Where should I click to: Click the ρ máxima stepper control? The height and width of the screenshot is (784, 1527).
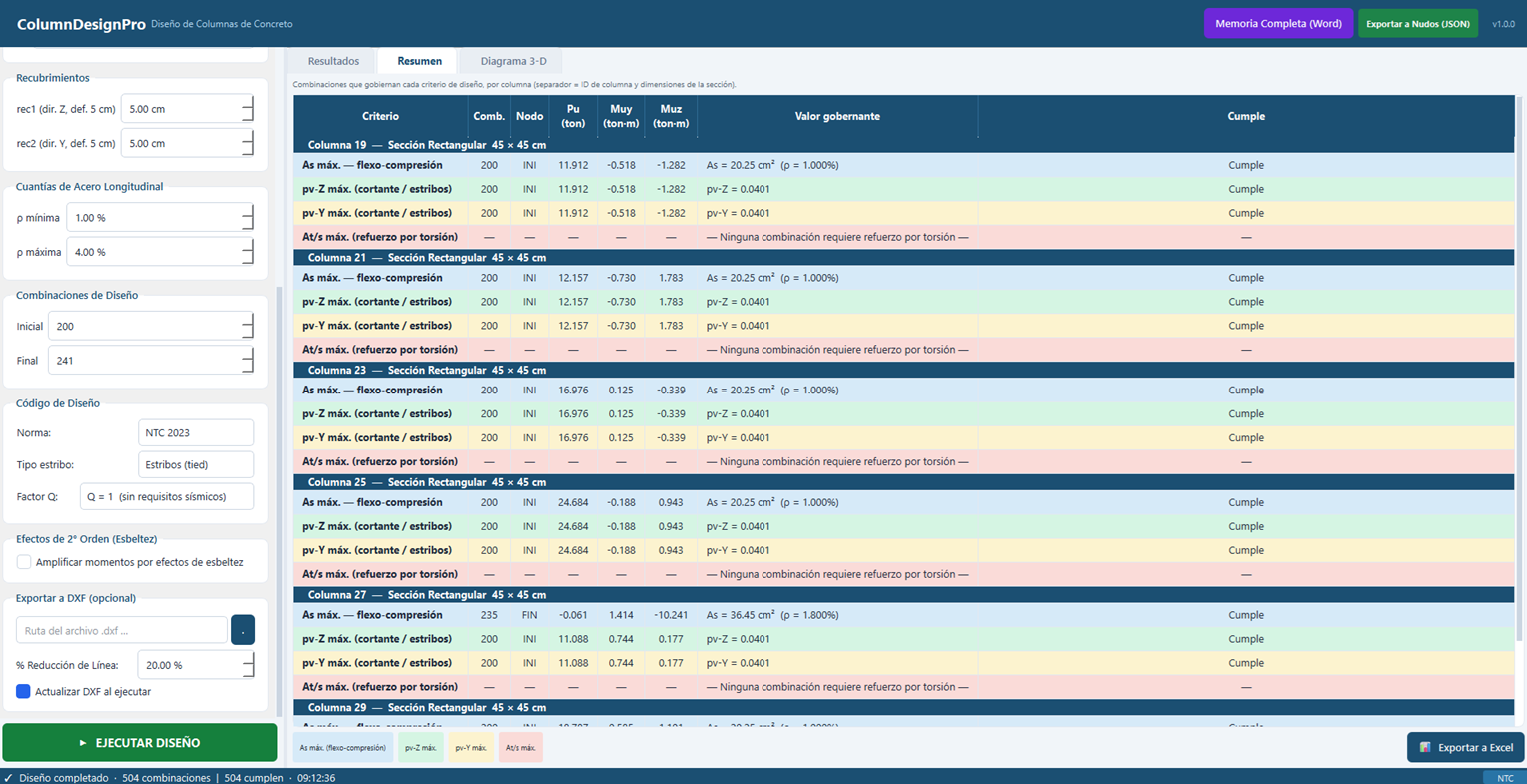click(x=248, y=252)
